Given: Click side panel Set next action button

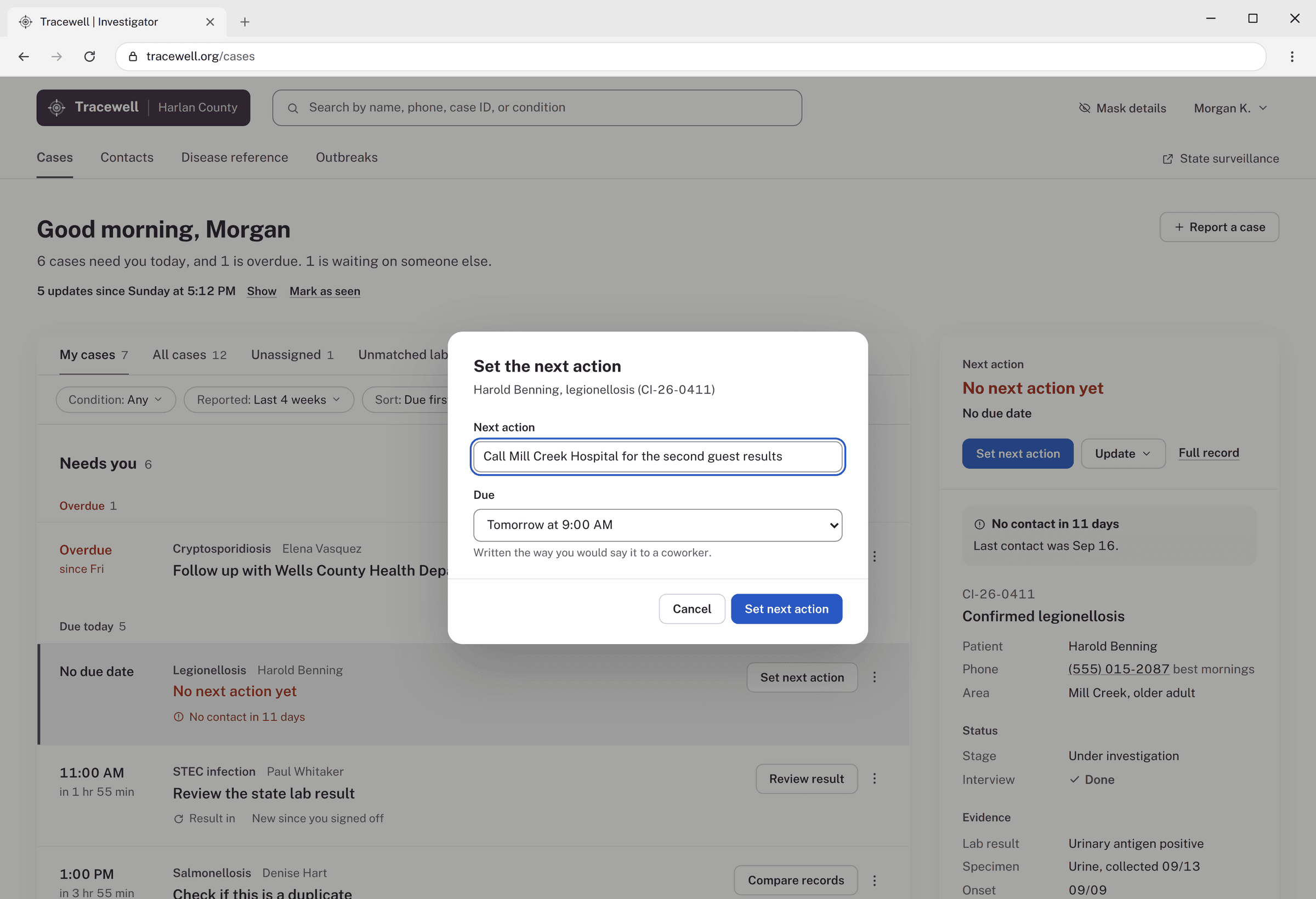Looking at the screenshot, I should click(x=1018, y=453).
